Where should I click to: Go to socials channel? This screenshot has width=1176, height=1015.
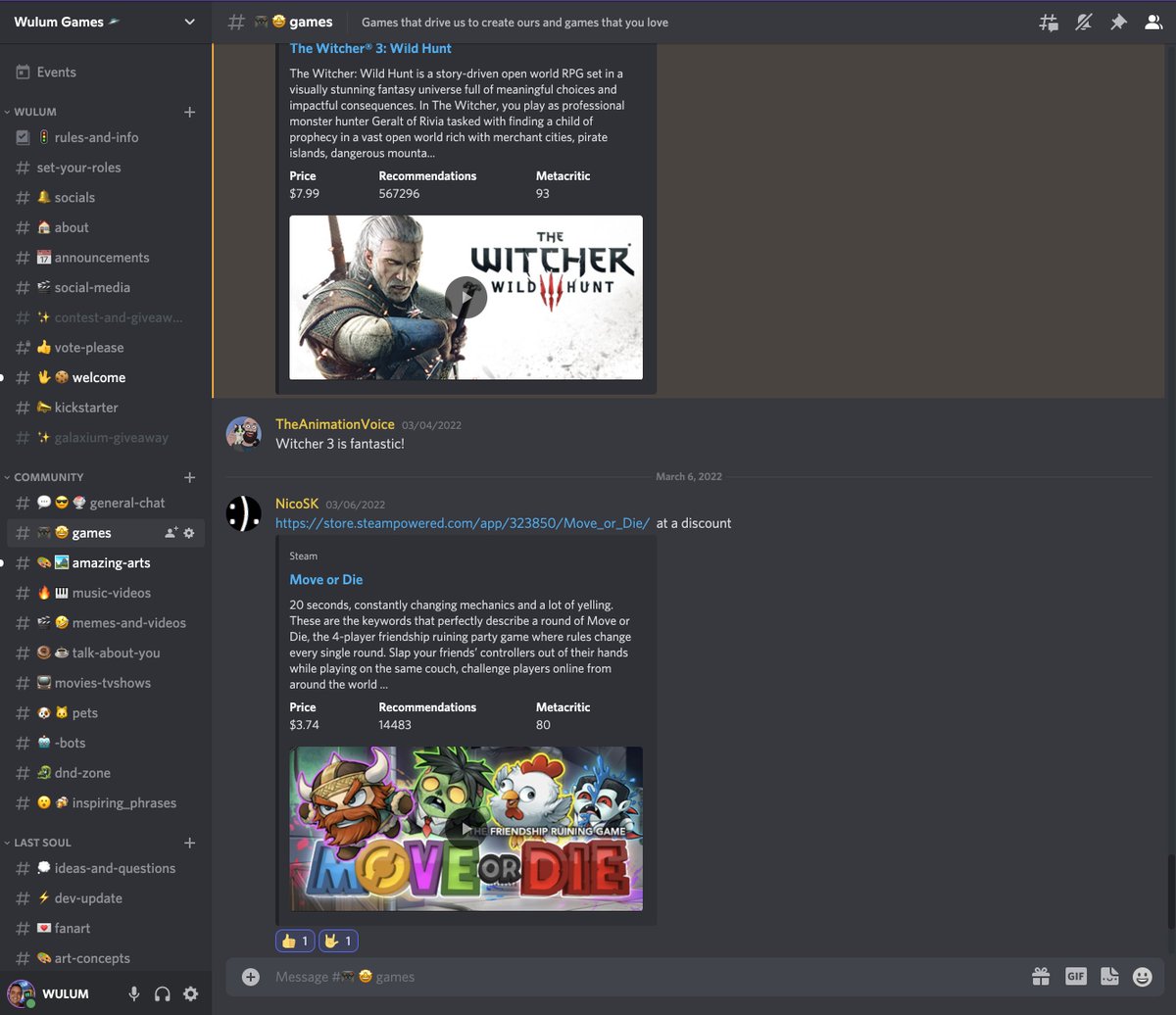(106, 197)
